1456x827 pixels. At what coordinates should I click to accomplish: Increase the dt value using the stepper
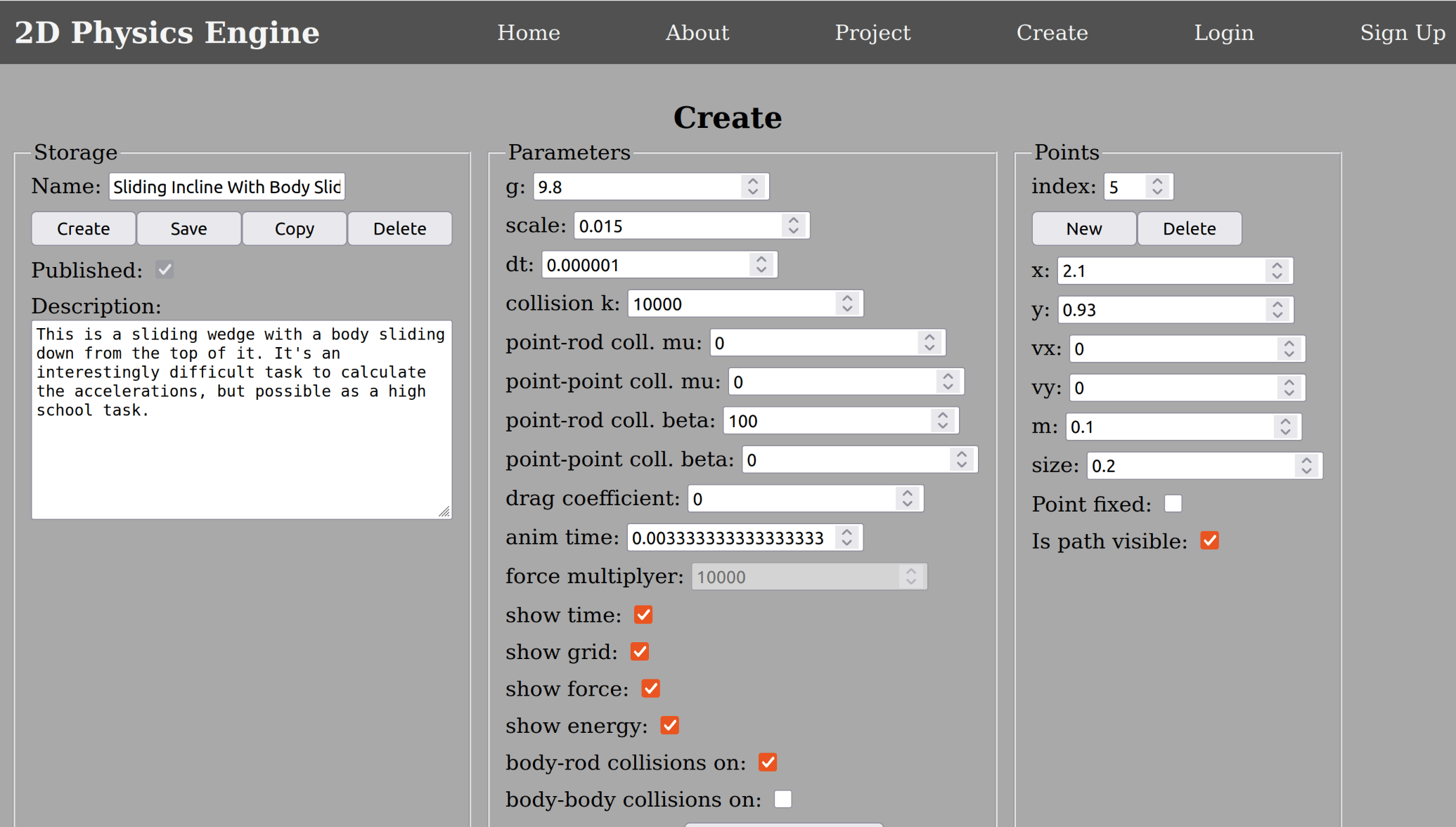(x=761, y=260)
